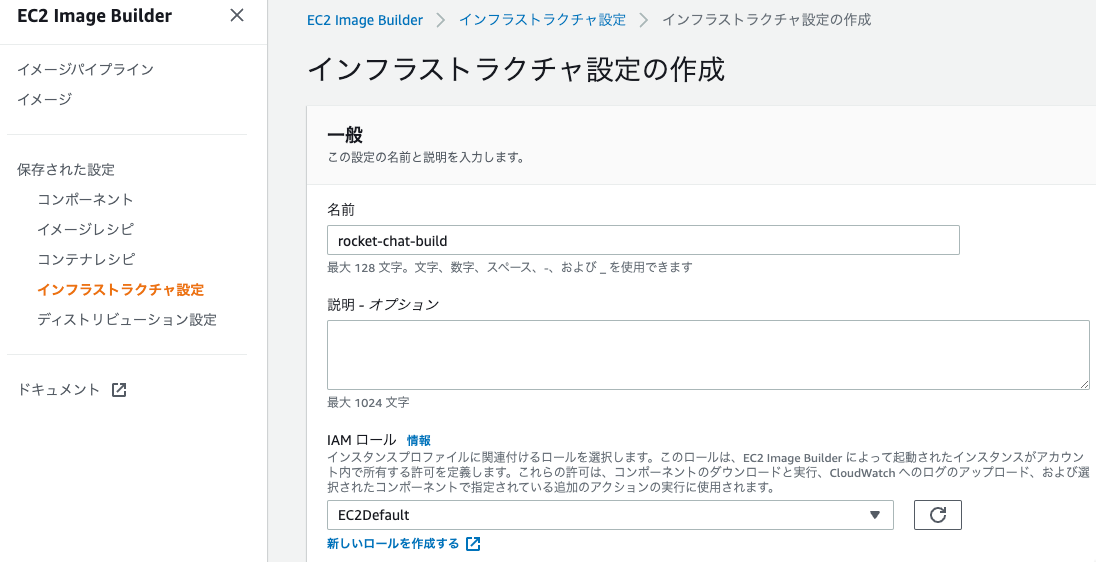Click the refresh icon next to IAM role
Image resolution: width=1096 pixels, height=562 pixels.
938,515
